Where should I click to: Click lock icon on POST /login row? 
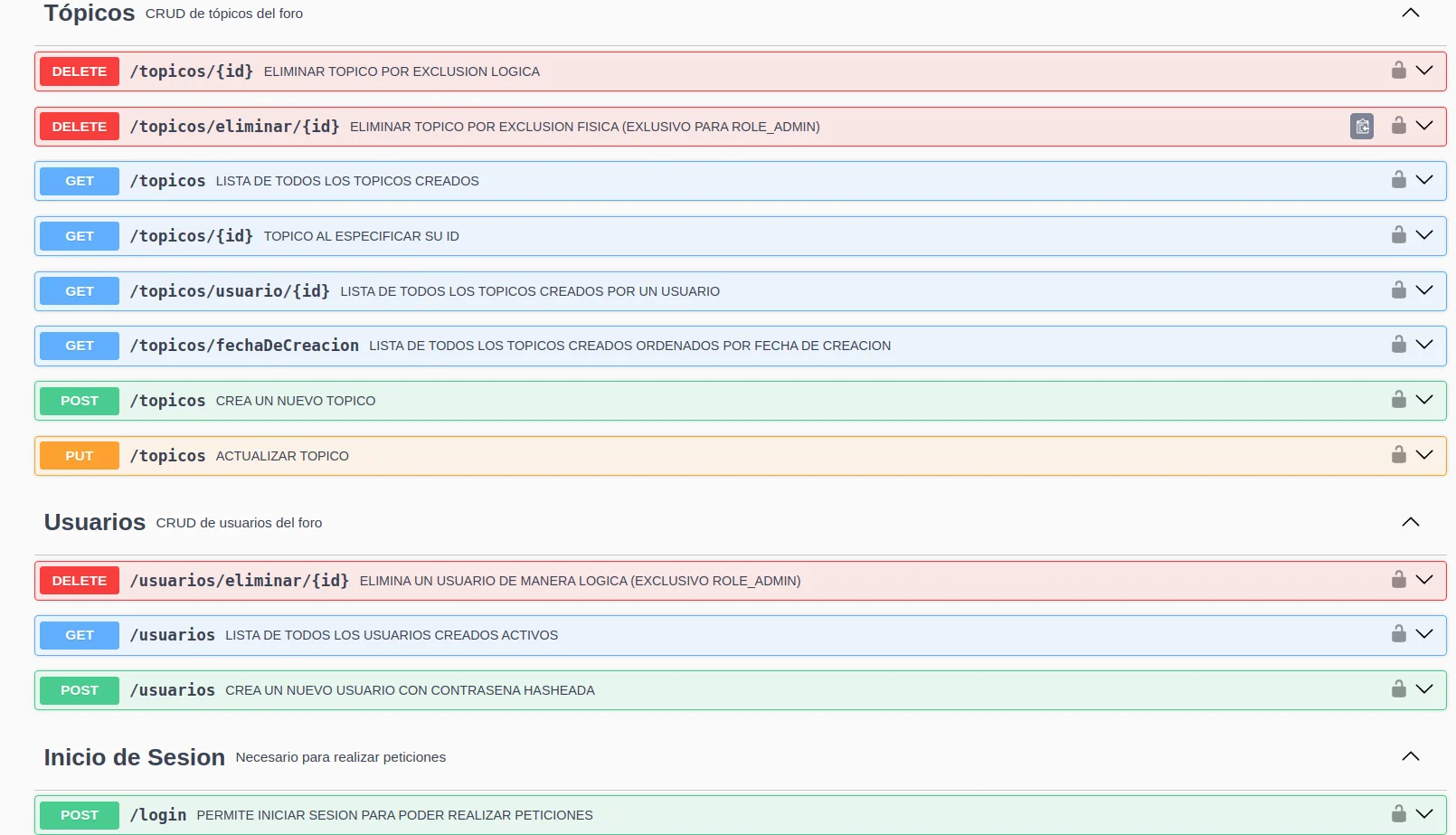point(1398,814)
